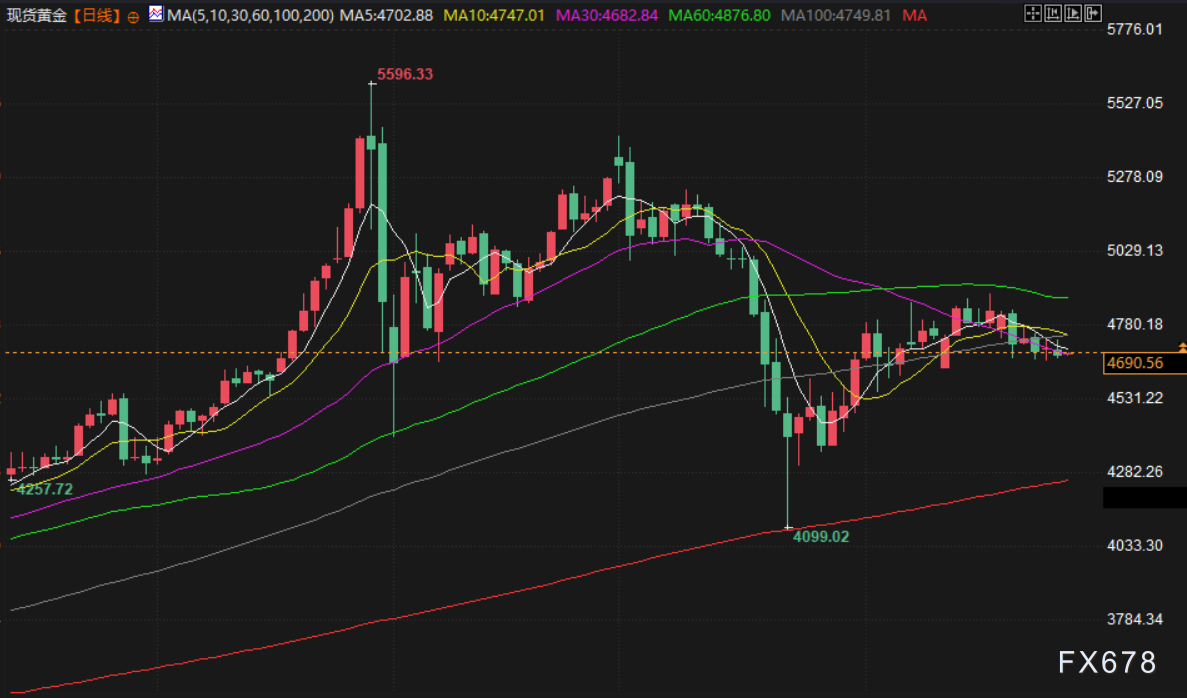This screenshot has width=1187, height=698.
Task: Click 5776.01 on the price axis
Action: 1135,30
